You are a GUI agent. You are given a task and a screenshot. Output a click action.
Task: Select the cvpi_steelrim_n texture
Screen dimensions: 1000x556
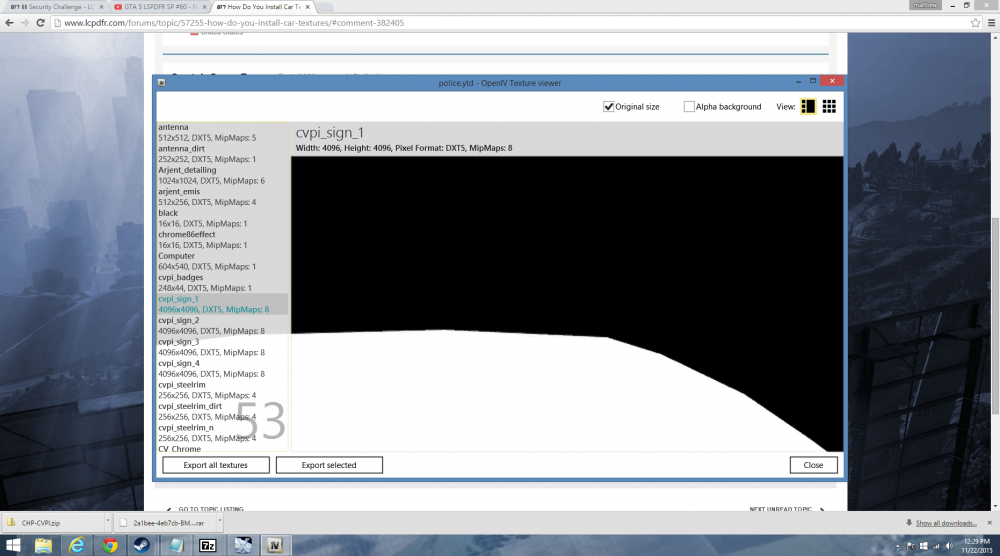click(223, 433)
